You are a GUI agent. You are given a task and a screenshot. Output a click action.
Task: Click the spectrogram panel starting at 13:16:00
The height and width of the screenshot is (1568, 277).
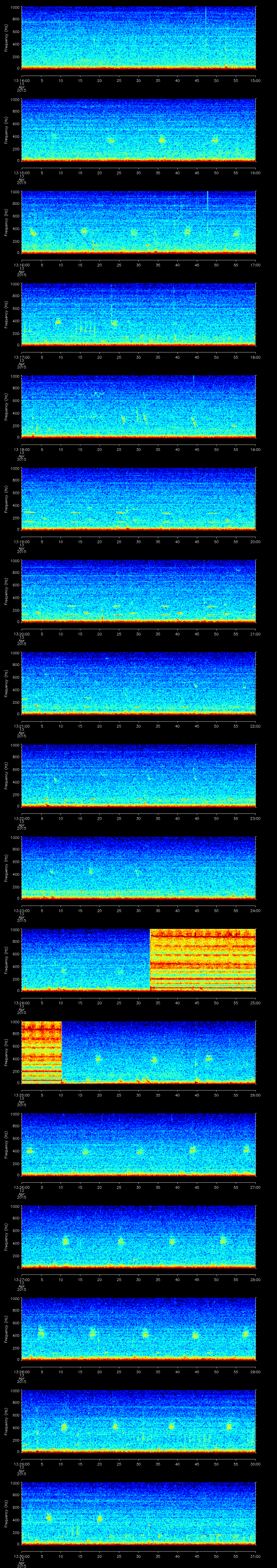click(x=139, y=222)
